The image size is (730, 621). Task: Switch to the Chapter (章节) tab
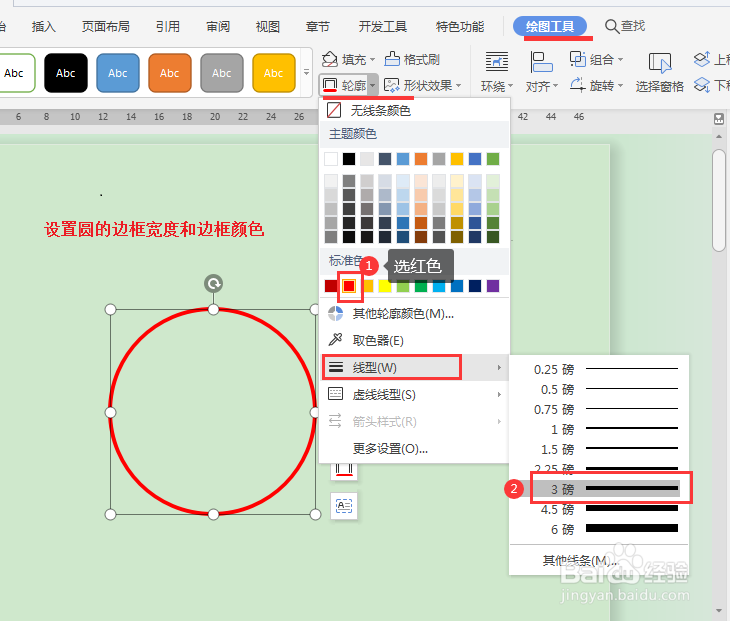(318, 27)
